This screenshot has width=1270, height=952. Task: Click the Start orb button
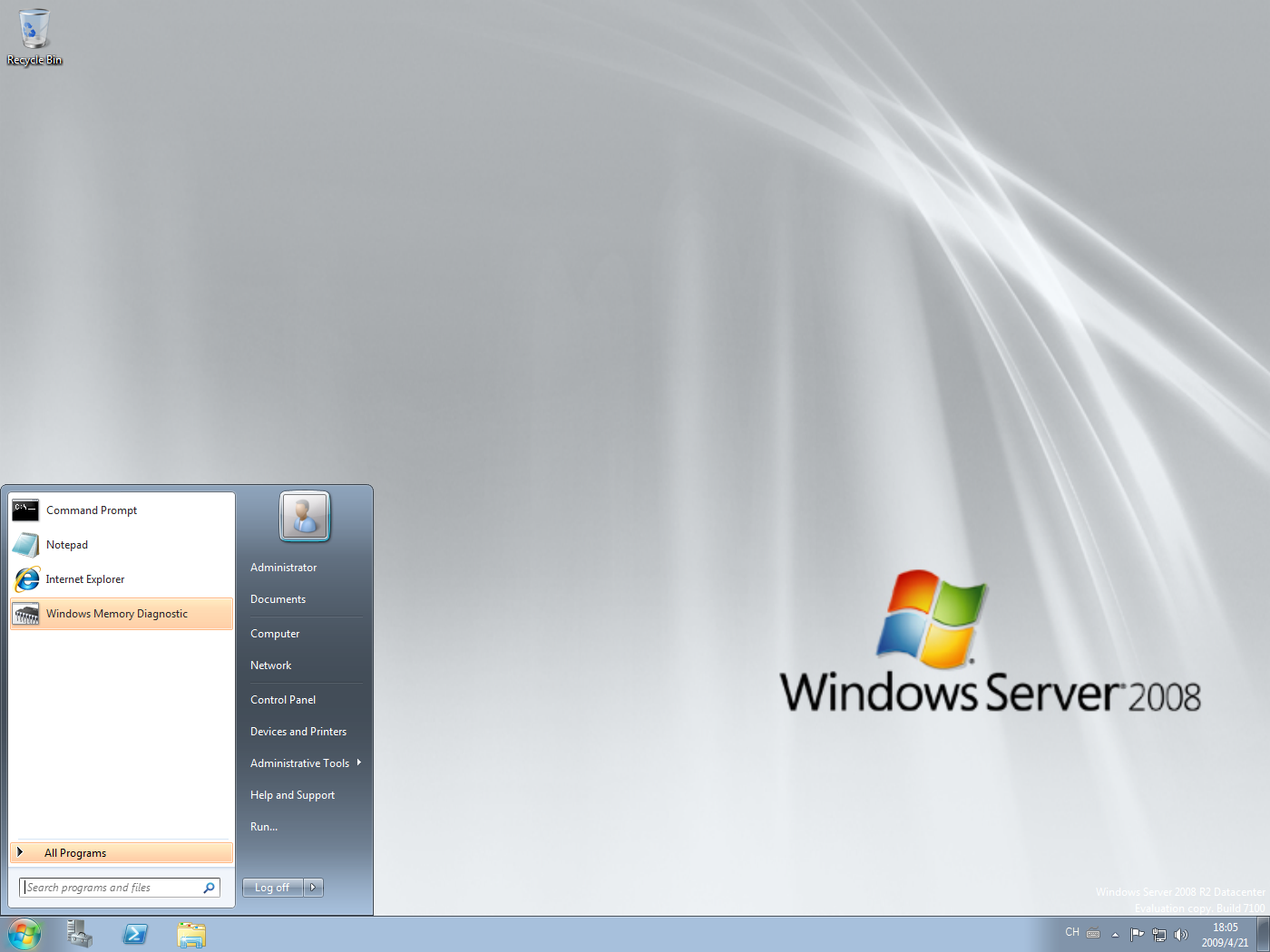click(x=24, y=935)
